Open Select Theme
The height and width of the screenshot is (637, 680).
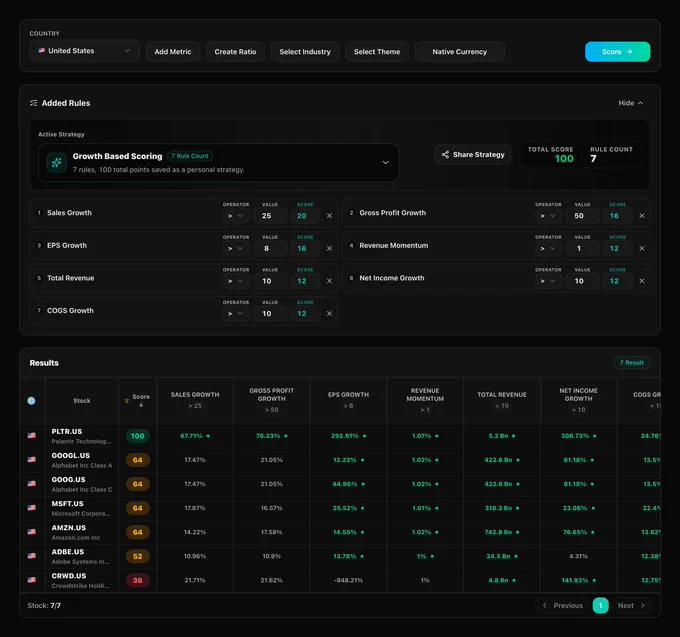point(377,52)
